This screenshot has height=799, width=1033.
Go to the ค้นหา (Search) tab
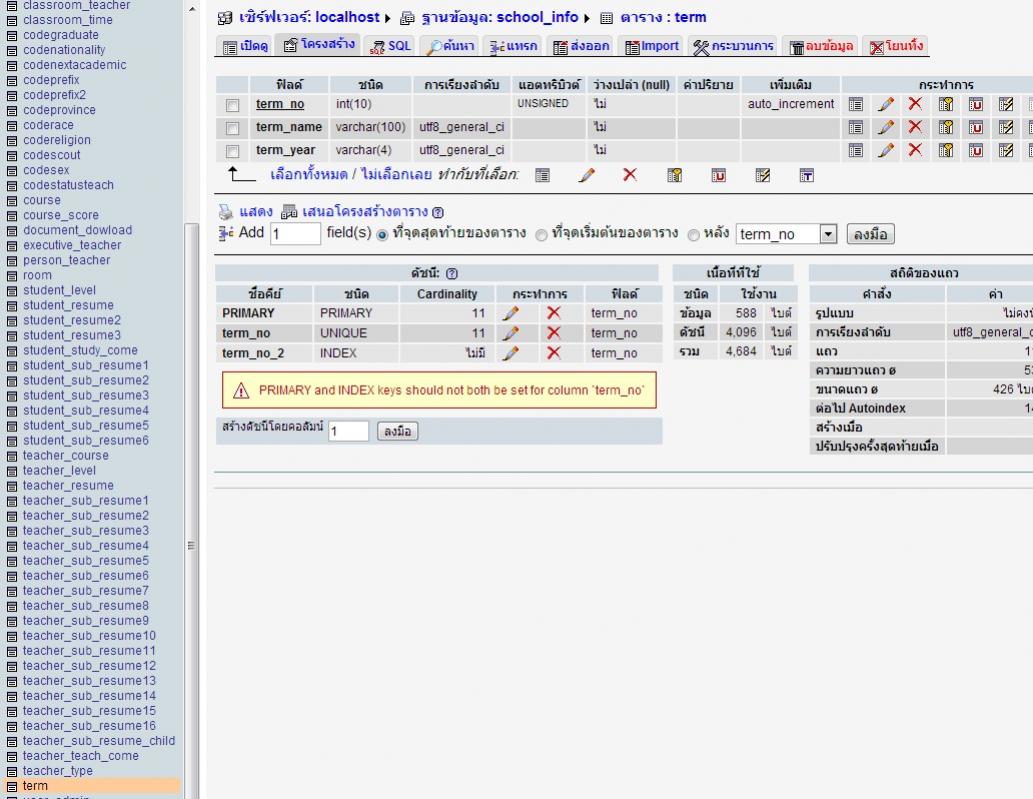pyautogui.click(x=451, y=46)
